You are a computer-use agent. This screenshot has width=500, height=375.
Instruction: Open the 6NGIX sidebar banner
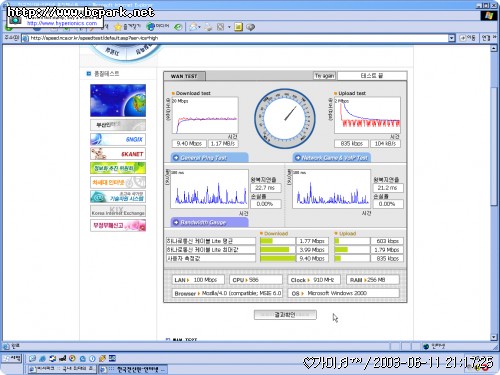tap(118, 139)
